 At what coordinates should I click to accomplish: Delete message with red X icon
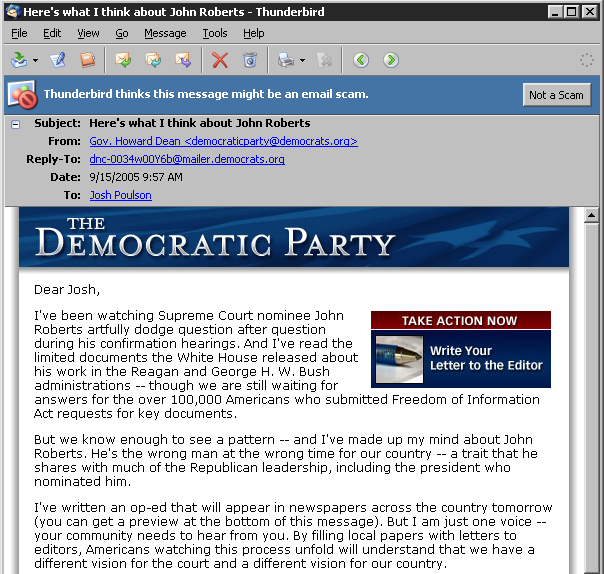point(220,60)
